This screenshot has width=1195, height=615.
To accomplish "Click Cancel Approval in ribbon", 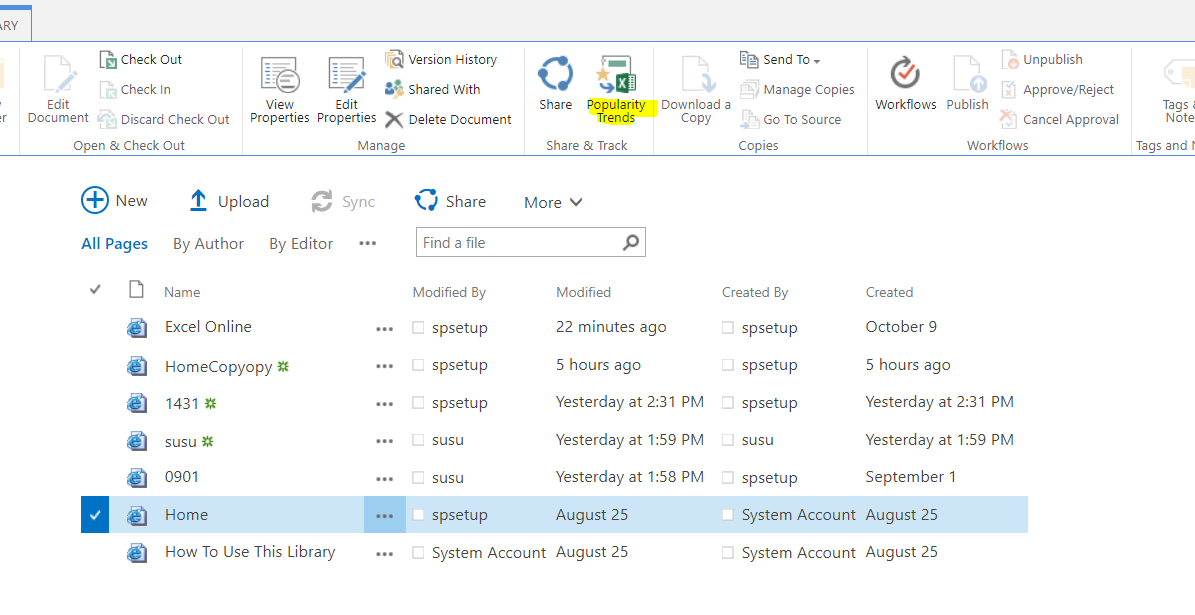I will pos(1059,120).
